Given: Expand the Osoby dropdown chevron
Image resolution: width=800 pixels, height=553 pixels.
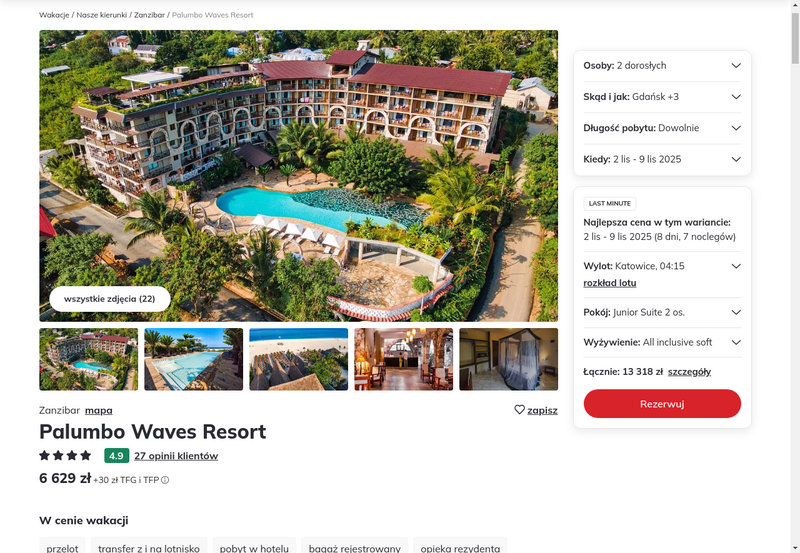Looking at the screenshot, I should click(x=736, y=65).
